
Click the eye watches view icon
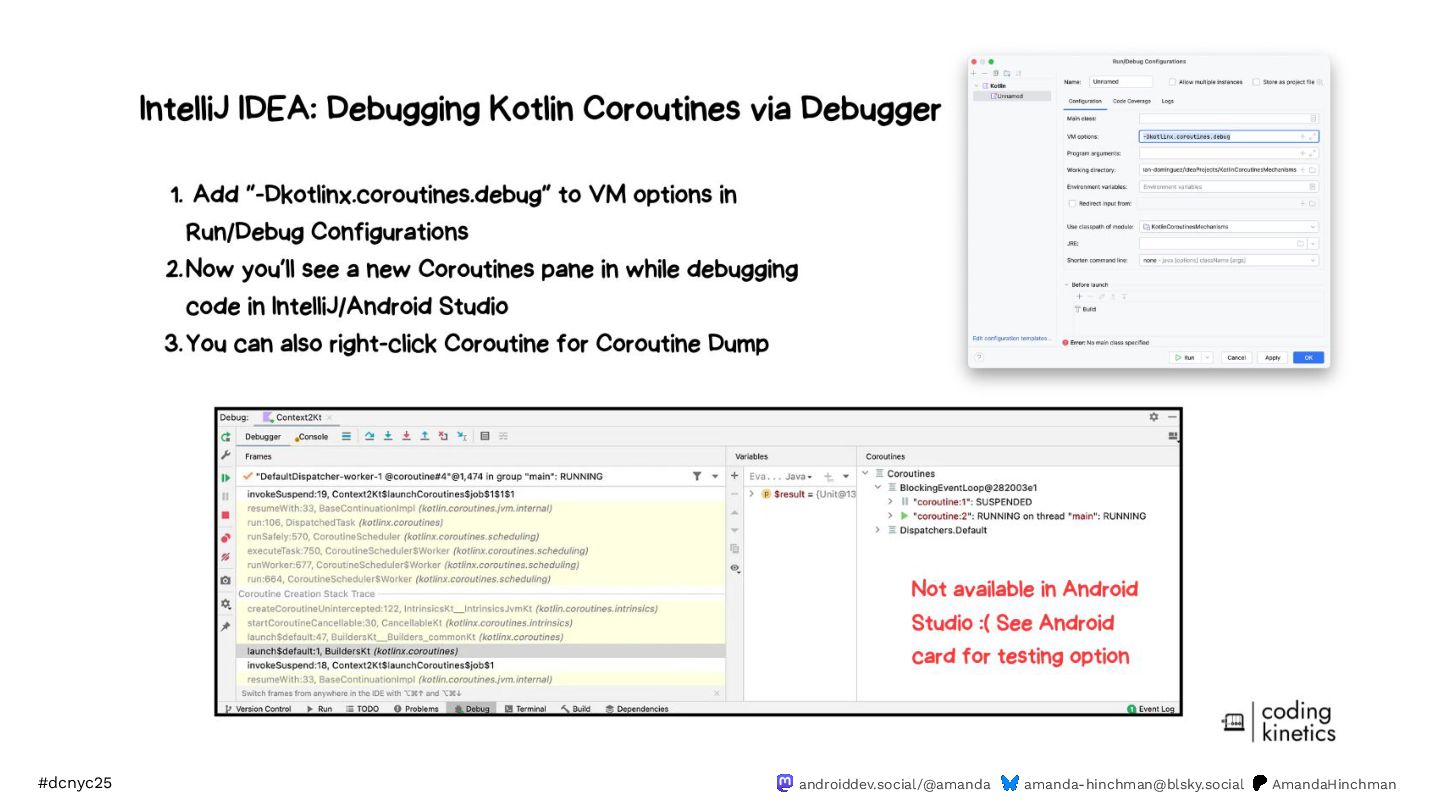(734, 568)
